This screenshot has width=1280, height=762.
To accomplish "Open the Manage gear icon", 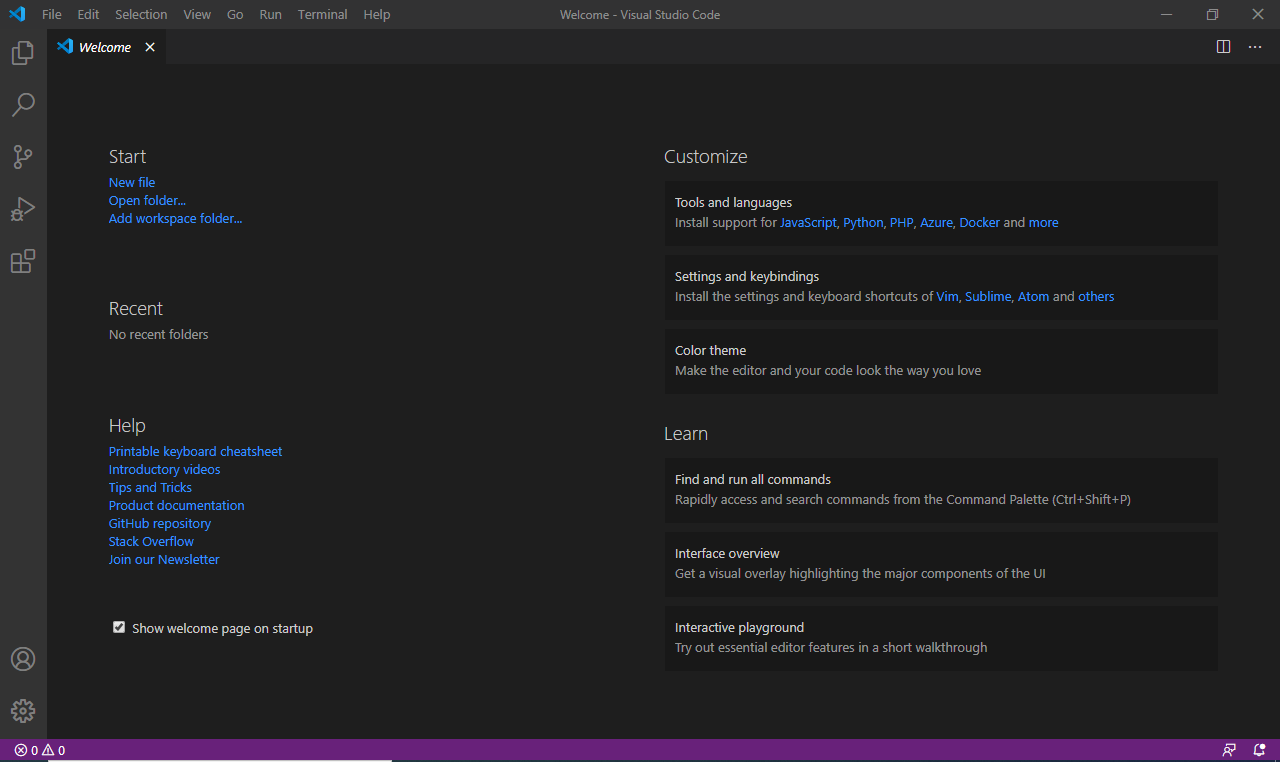I will coord(23,711).
